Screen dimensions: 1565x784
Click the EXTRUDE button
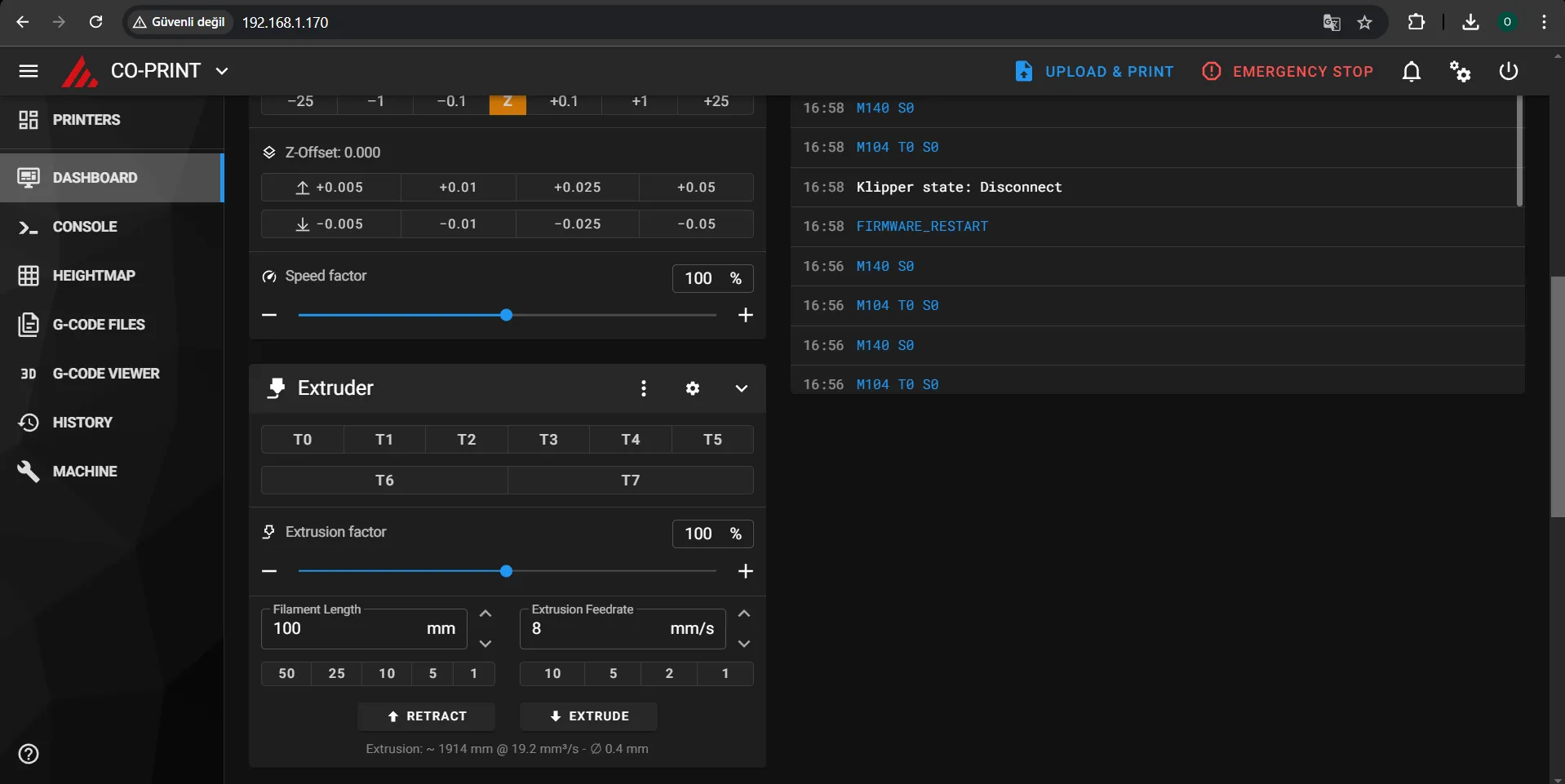[588, 716]
